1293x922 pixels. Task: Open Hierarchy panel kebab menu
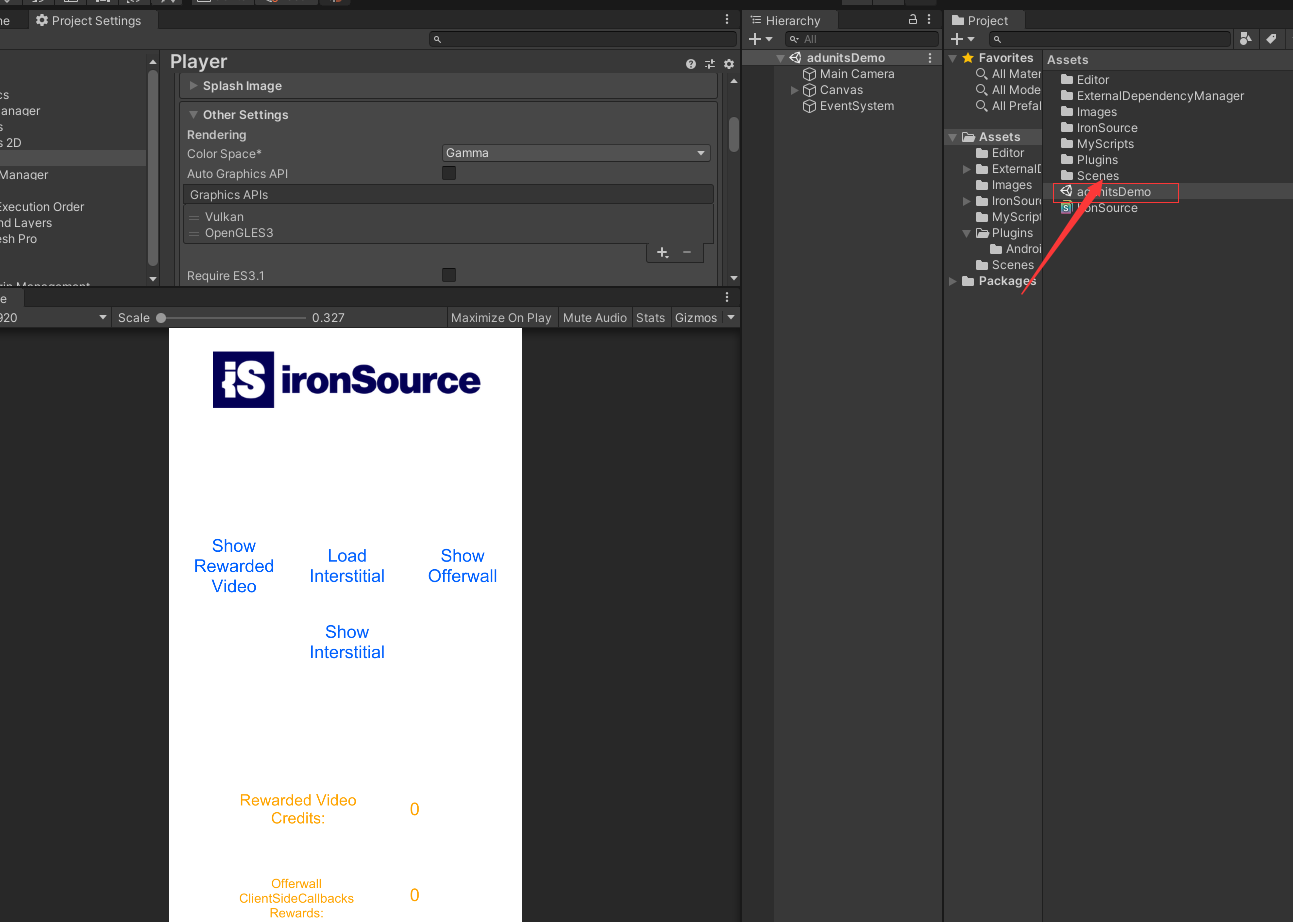tap(930, 20)
